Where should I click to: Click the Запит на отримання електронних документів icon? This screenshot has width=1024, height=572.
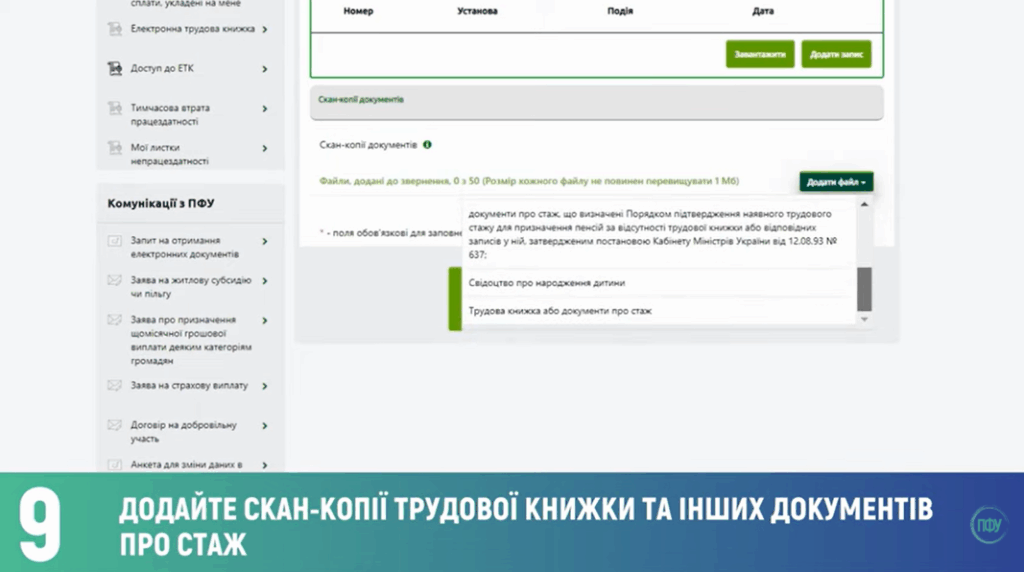114,241
